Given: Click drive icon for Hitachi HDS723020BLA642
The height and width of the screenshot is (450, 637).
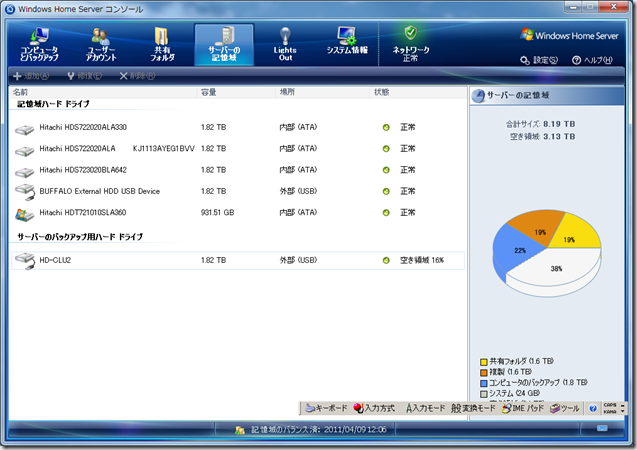Looking at the screenshot, I should (25, 172).
